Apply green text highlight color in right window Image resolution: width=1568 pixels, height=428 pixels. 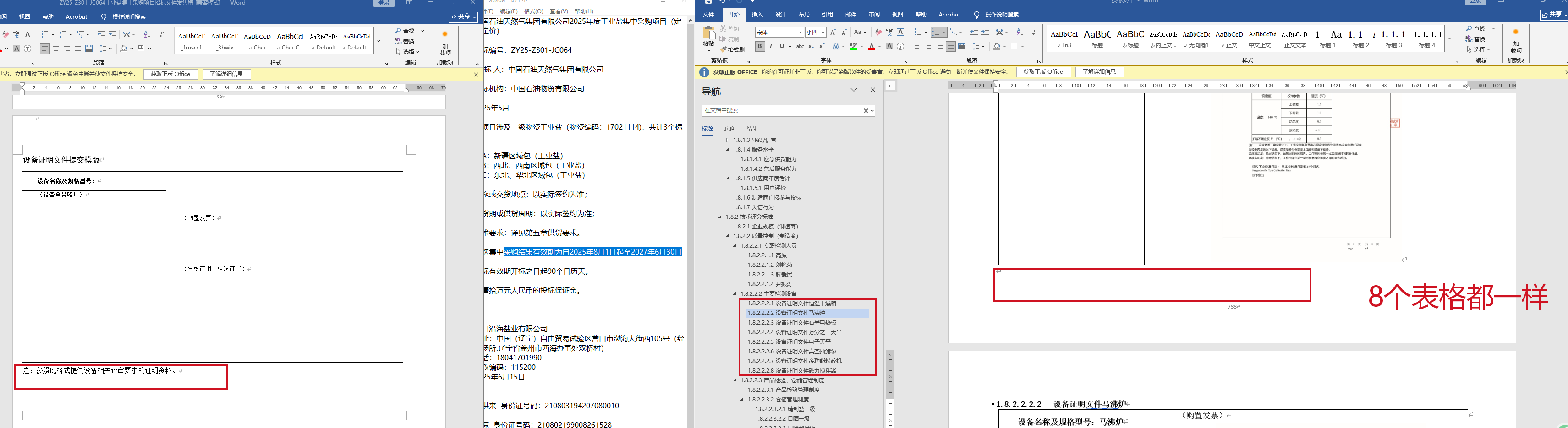[x=853, y=46]
